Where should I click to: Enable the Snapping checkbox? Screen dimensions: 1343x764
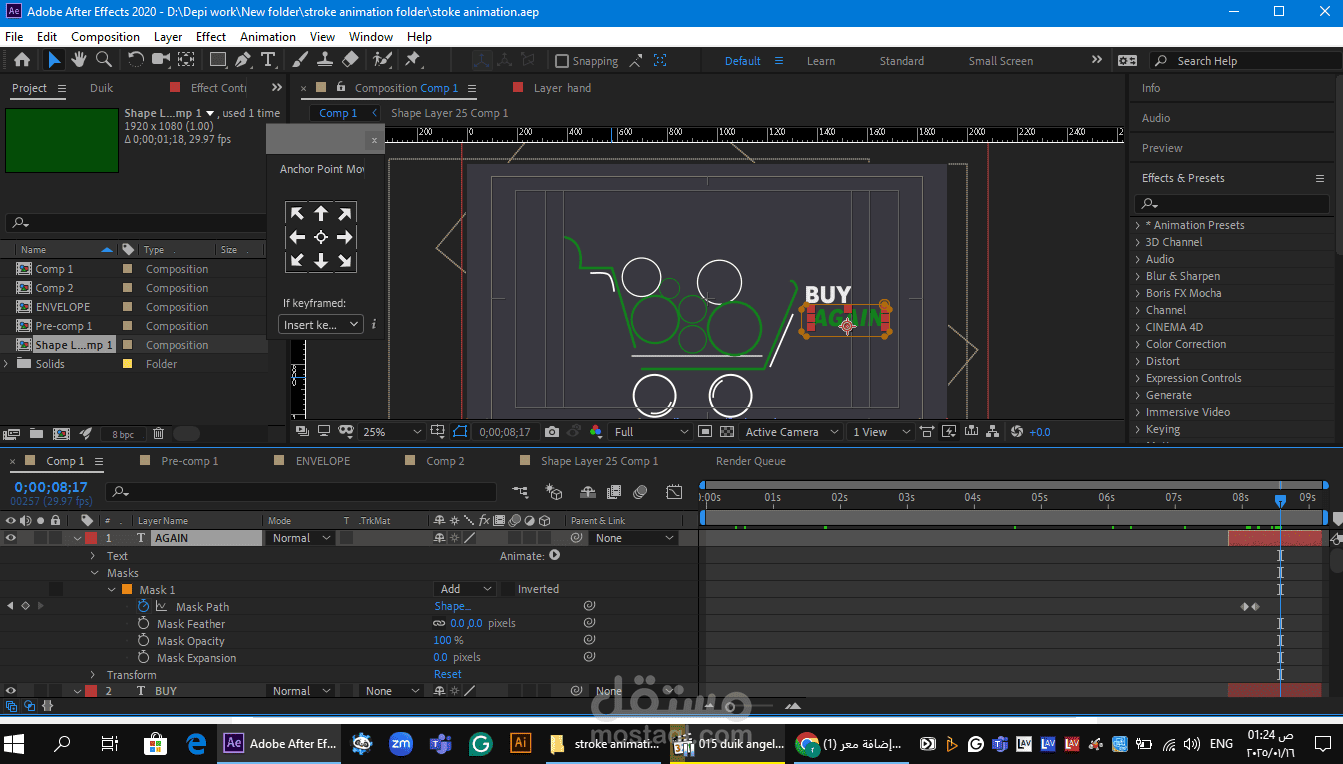tap(562, 61)
